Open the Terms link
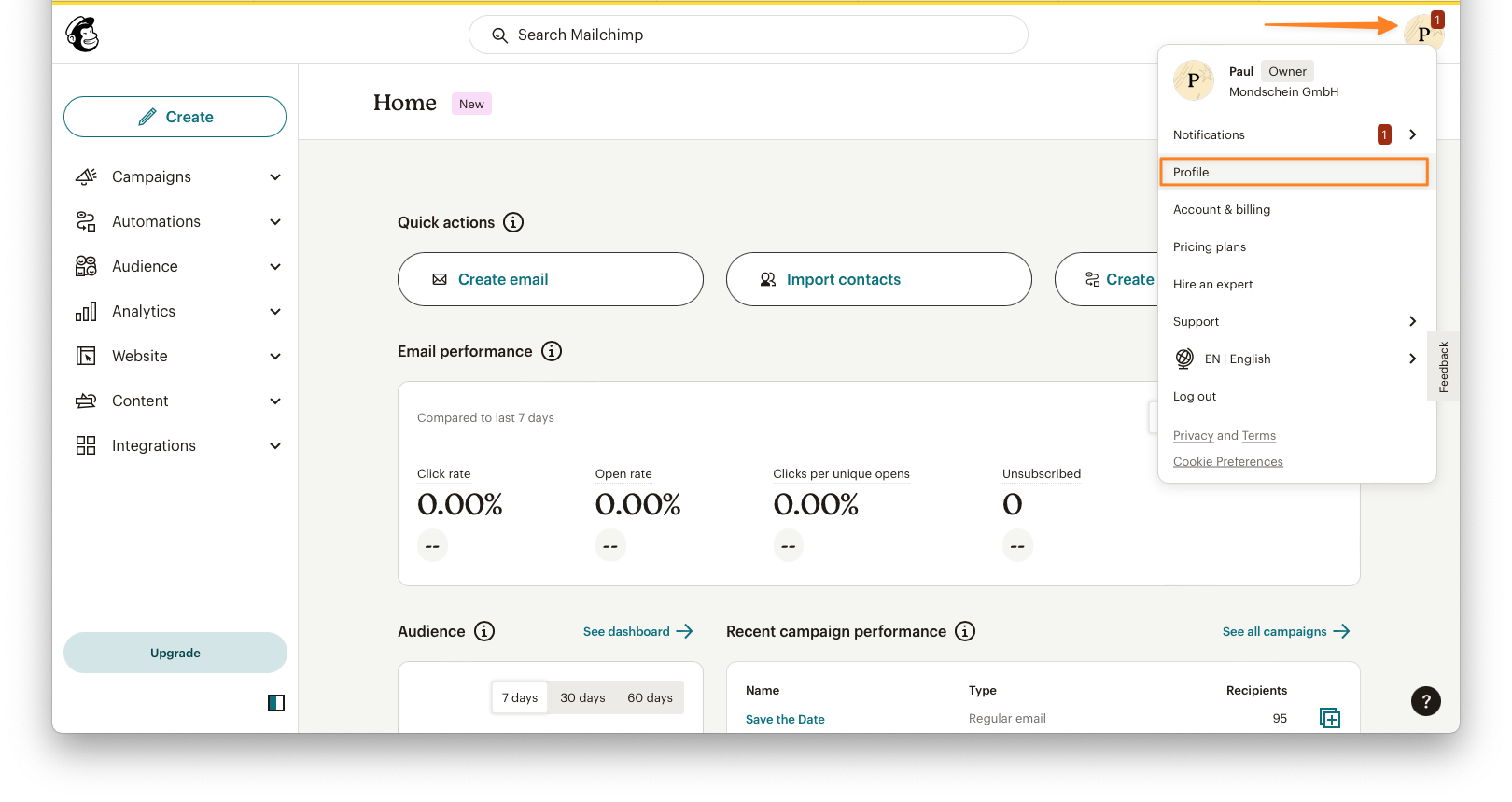This screenshot has width=1512, height=802. (x=1258, y=435)
